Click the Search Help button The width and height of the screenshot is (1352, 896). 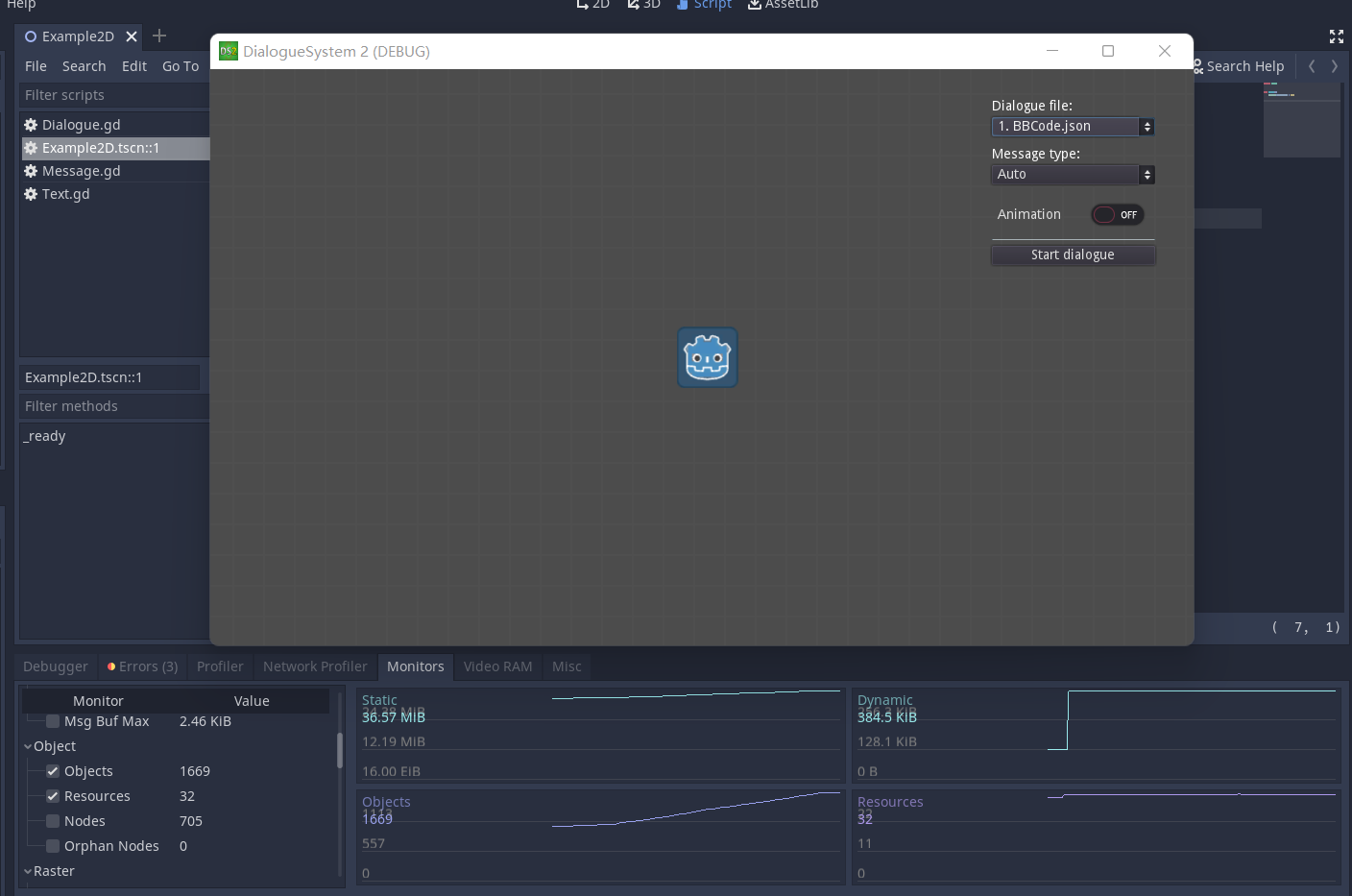(1239, 66)
